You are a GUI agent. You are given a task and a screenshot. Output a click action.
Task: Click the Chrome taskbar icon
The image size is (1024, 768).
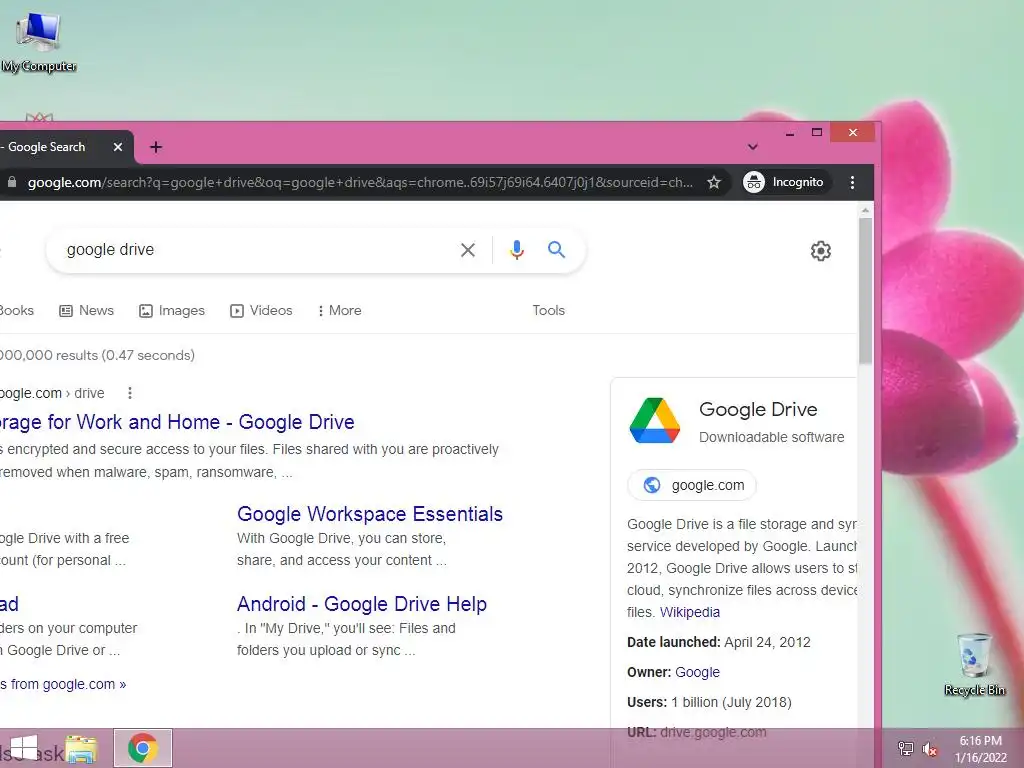tap(143, 748)
